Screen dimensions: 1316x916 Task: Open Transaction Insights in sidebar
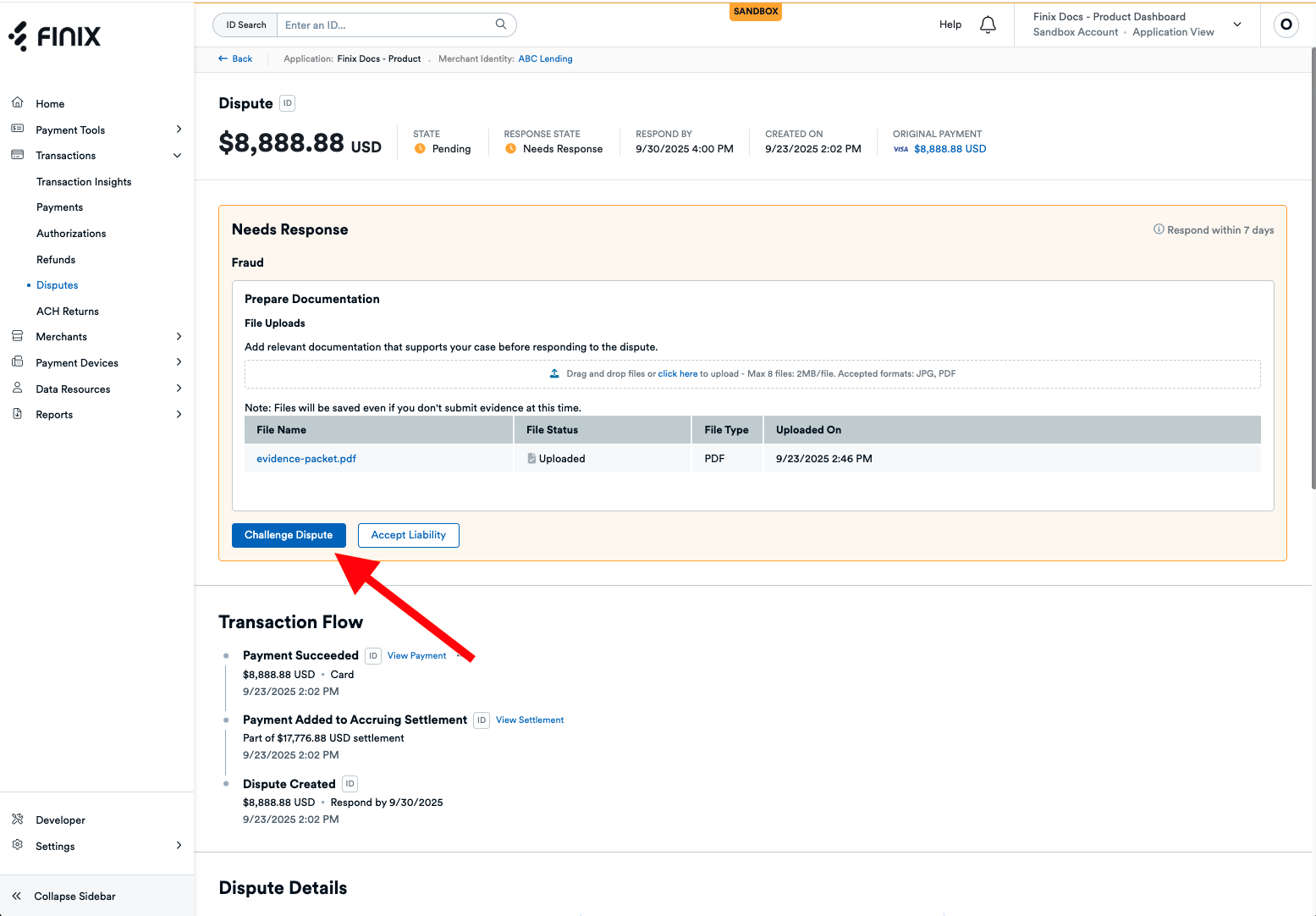[84, 182]
